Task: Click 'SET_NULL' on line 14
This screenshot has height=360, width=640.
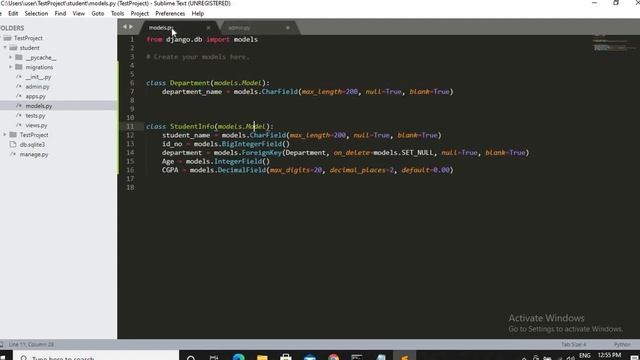Action: point(417,153)
